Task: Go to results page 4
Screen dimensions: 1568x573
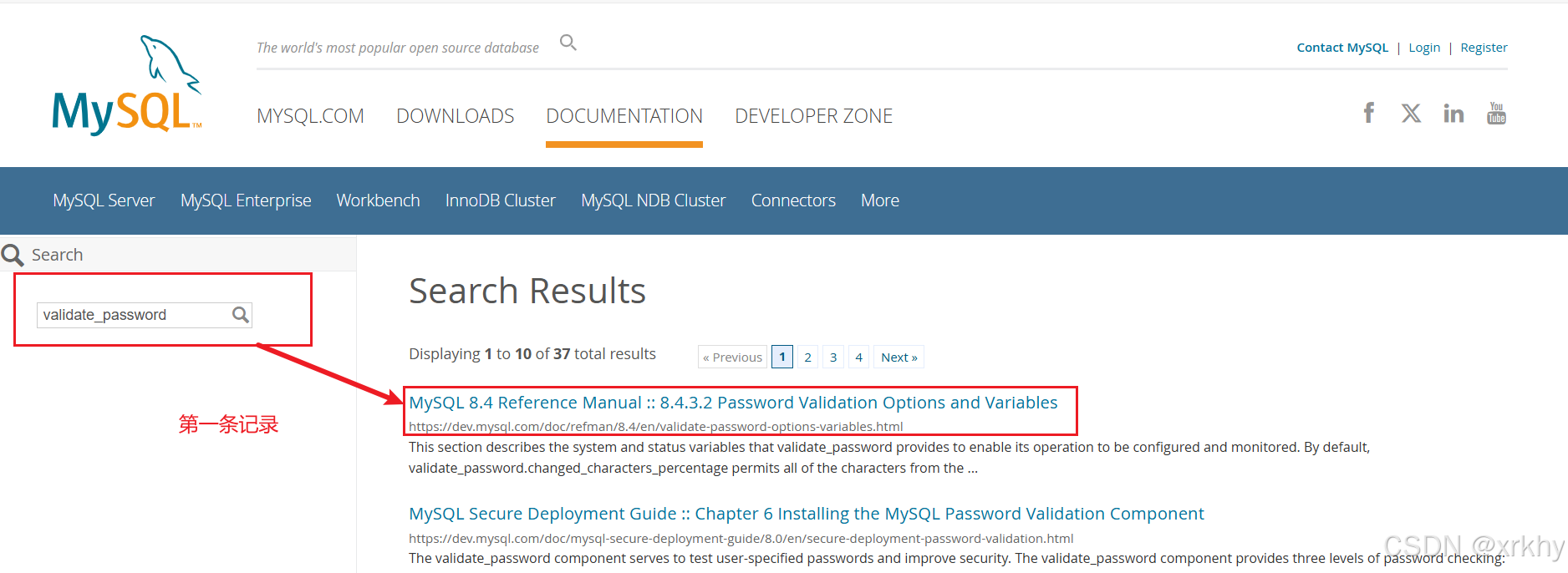Action: point(858,357)
